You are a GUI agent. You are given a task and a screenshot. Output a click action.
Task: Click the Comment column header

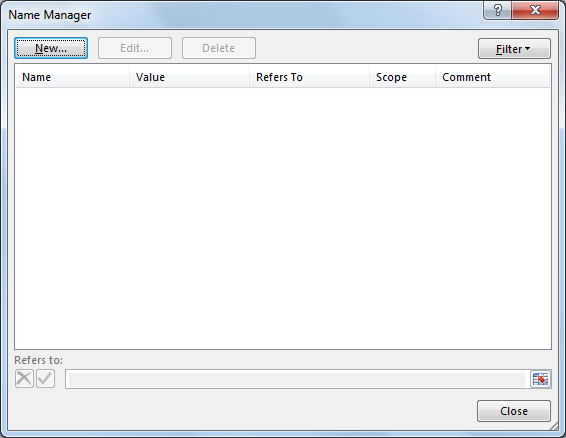pyautogui.click(x=492, y=77)
